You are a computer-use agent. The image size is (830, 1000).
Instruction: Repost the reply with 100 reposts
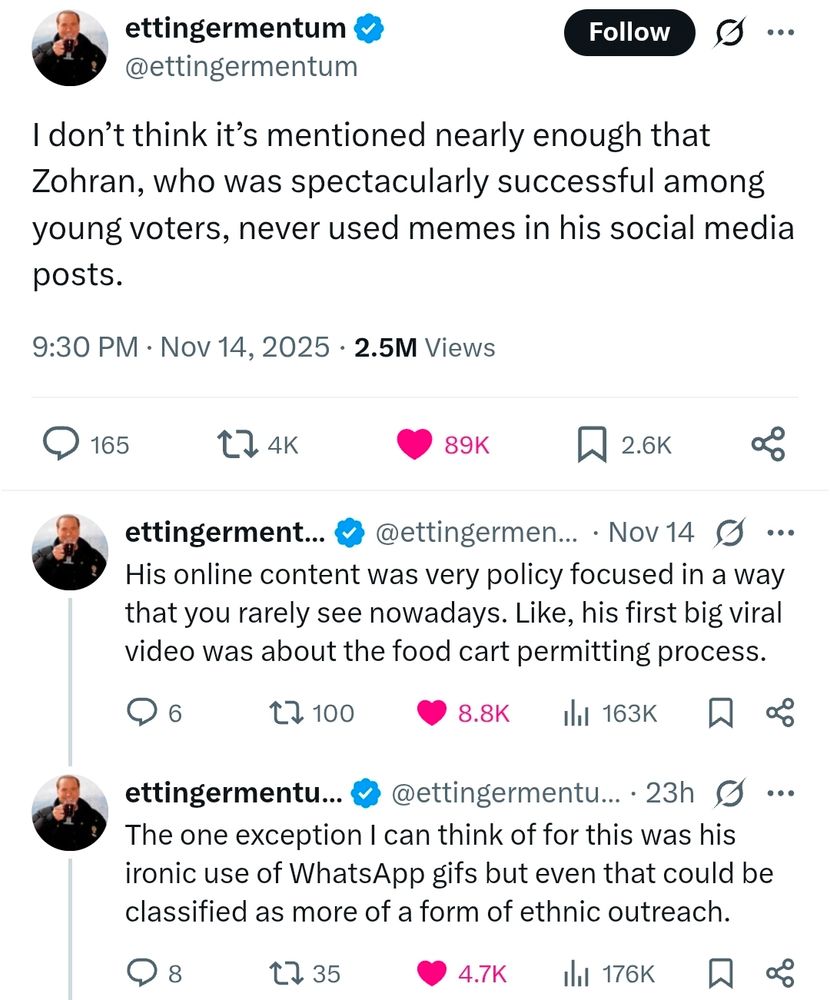287,712
